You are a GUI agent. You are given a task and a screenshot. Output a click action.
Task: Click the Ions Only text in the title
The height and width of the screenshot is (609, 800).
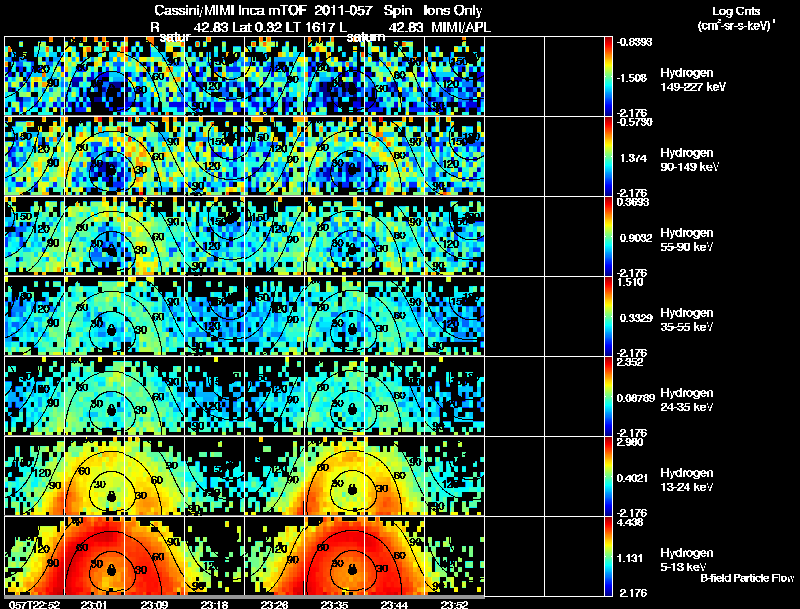point(453,11)
